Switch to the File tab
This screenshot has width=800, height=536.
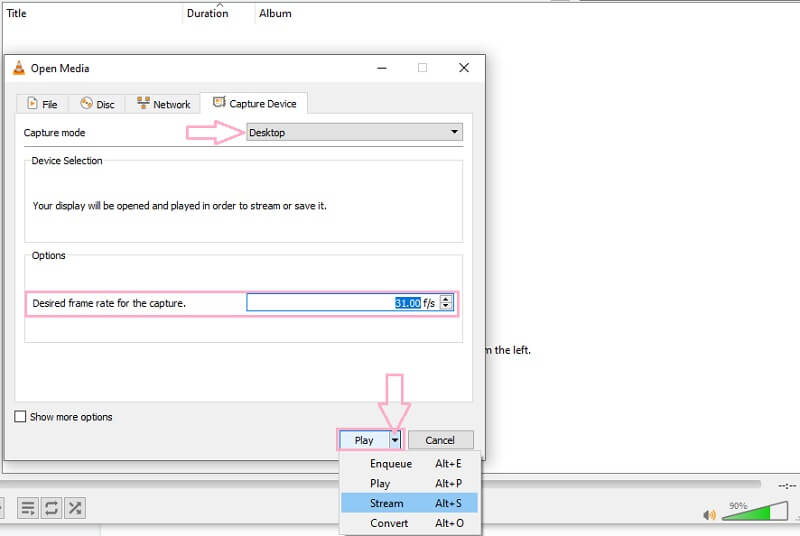(42, 104)
